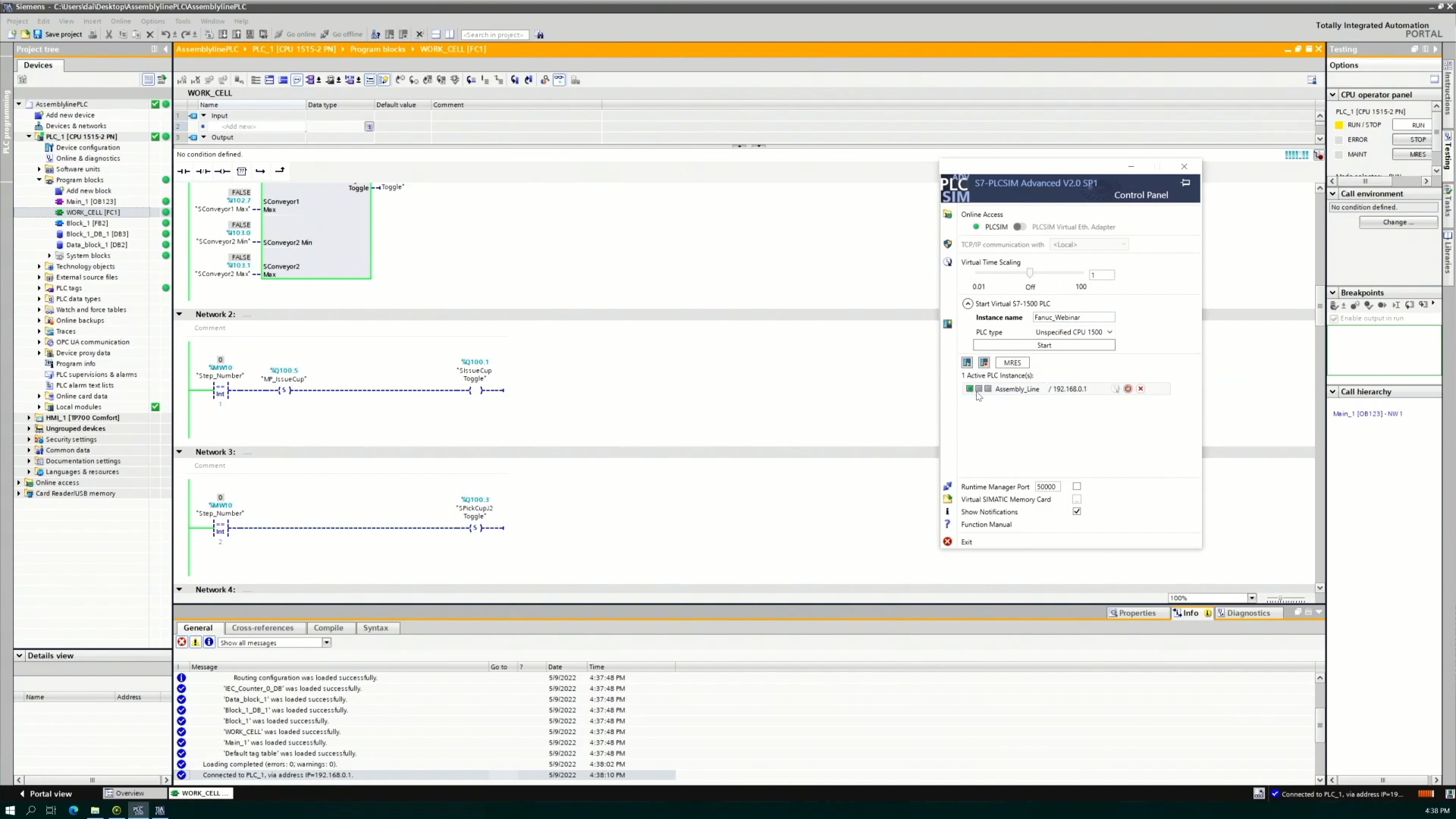1456x819 pixels.
Task: Collapse Network 2 section
Action: click(x=180, y=314)
